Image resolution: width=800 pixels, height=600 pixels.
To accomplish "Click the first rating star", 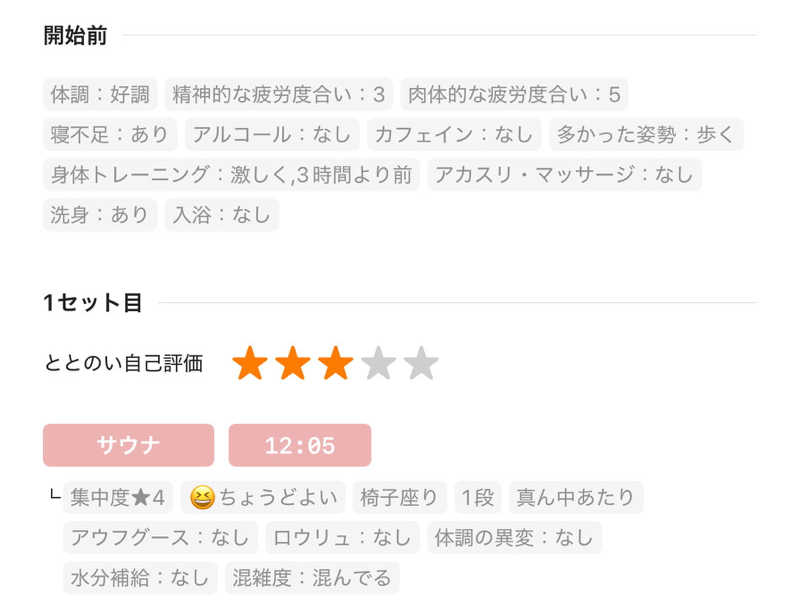I will [249, 364].
